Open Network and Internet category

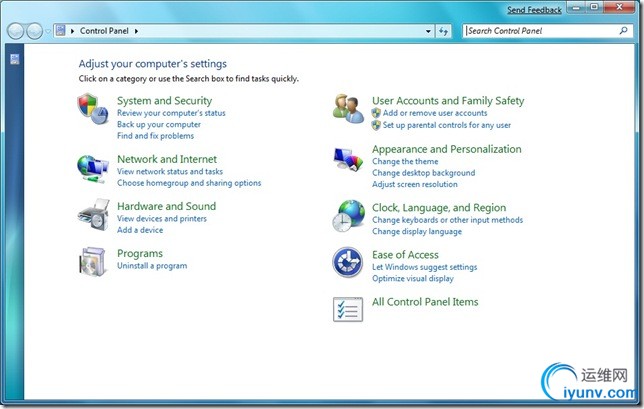tap(167, 159)
